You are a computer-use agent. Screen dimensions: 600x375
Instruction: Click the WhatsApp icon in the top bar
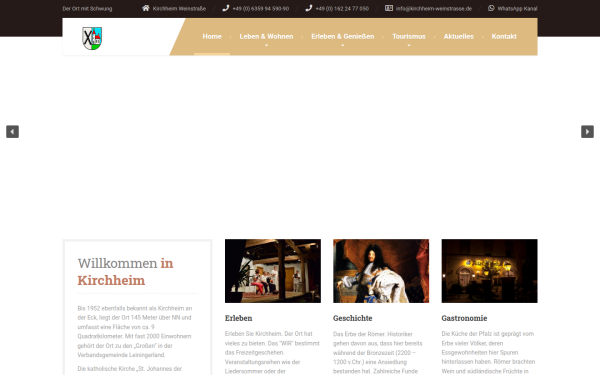pyautogui.click(x=491, y=8)
